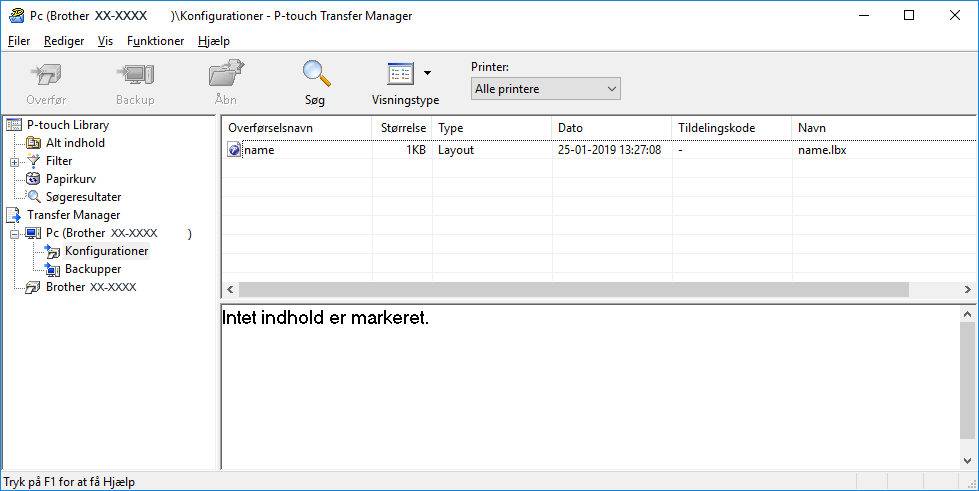Open the Hjælp menu

click(214, 41)
